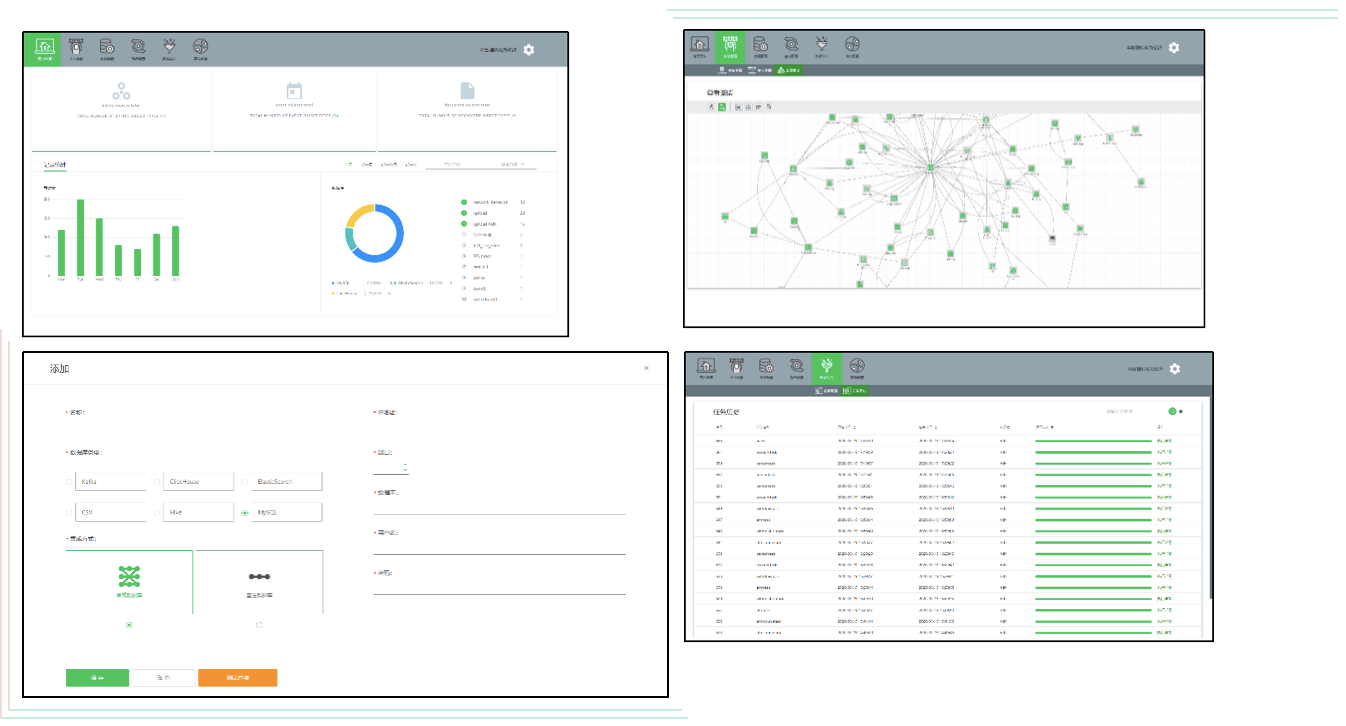Select the green magnifier tool in graph toolbar

pos(721,106)
